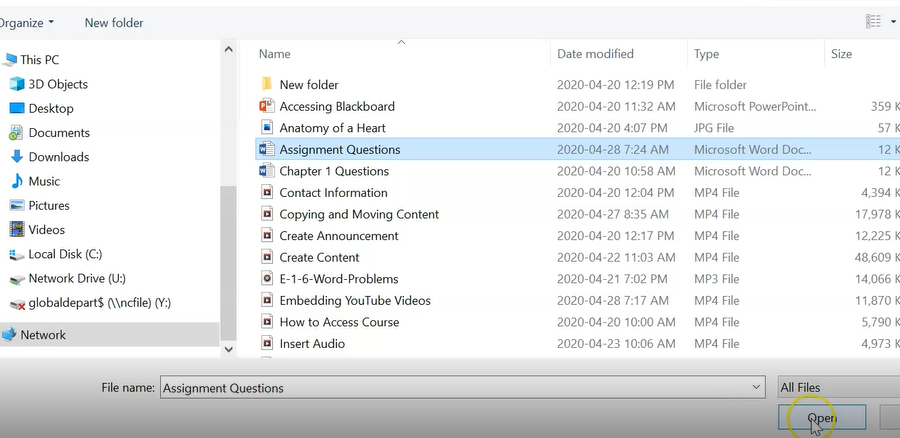Viewport: 900px width, 438px height.
Task: Click MP4 icon for Create Content
Action: pyautogui.click(x=266, y=257)
